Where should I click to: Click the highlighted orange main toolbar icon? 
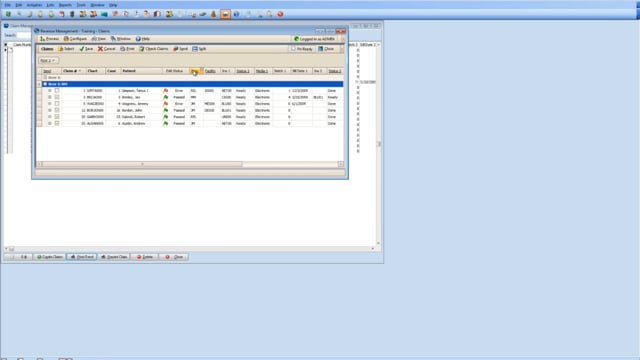225,14
